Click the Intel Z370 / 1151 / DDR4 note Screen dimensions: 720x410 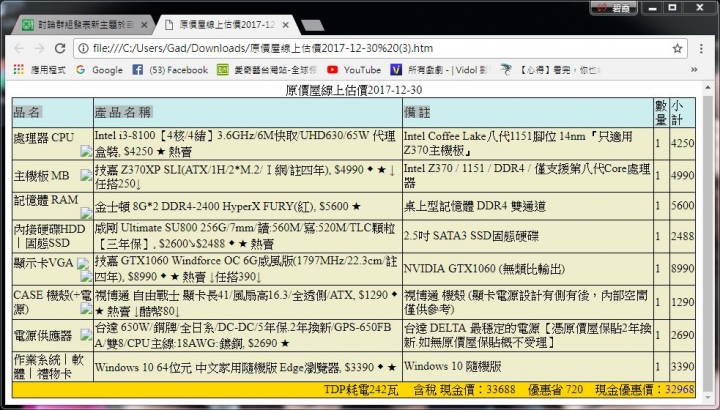coord(527,176)
